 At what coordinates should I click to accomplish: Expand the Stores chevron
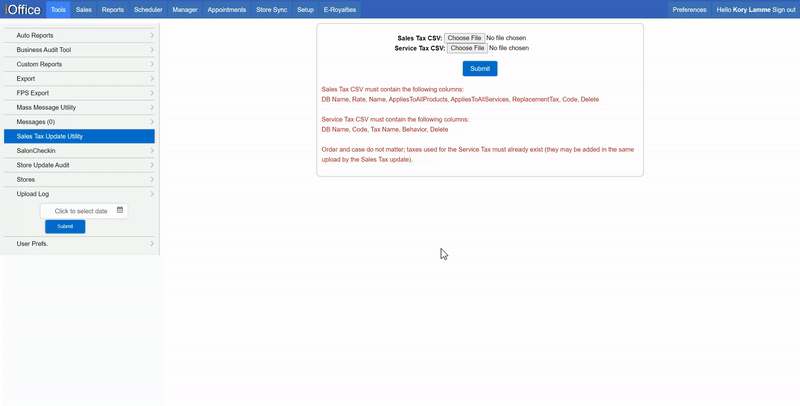(x=152, y=179)
